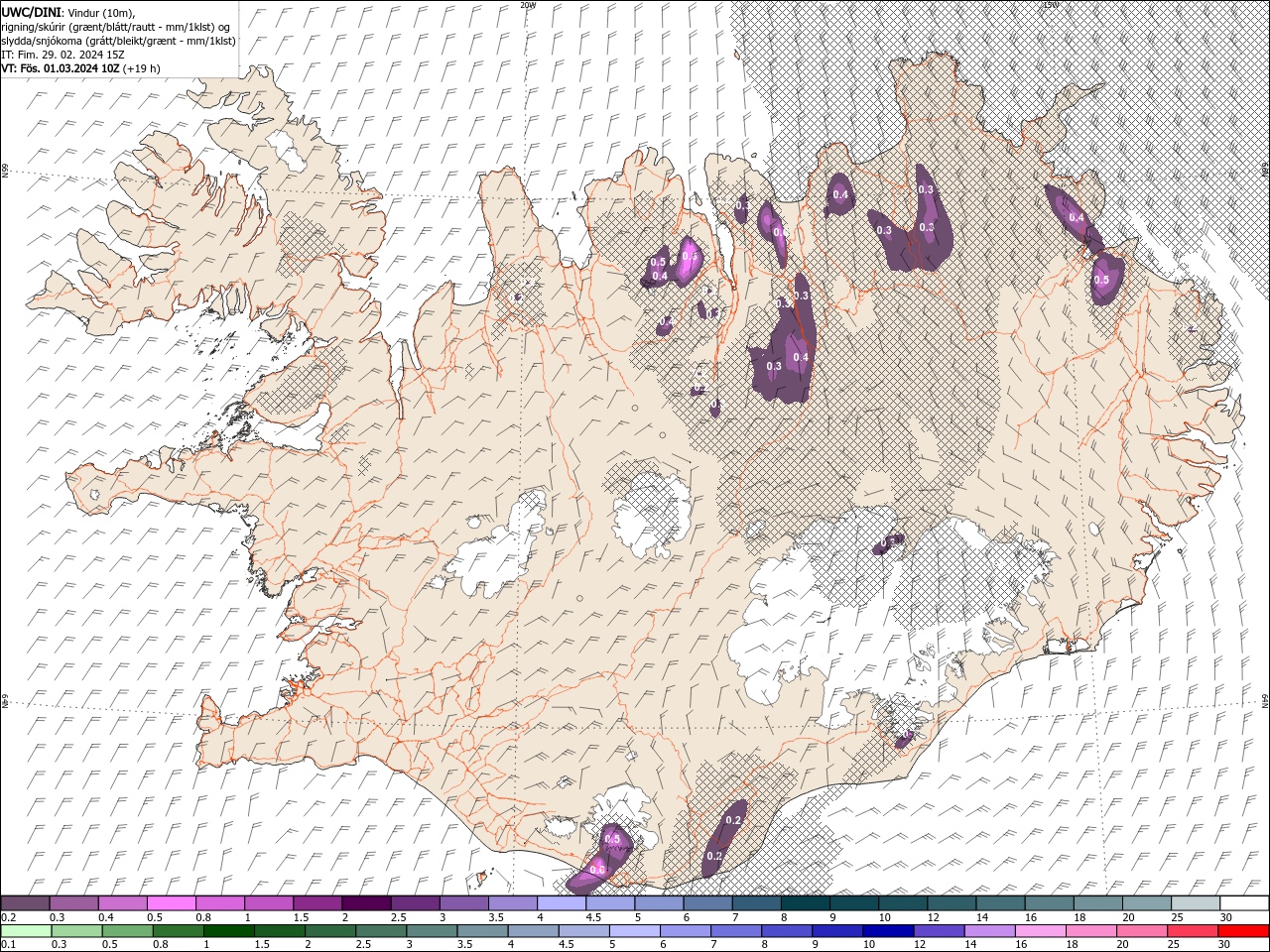Pick the 2.5 swatch in upper snow scale

coord(414,903)
